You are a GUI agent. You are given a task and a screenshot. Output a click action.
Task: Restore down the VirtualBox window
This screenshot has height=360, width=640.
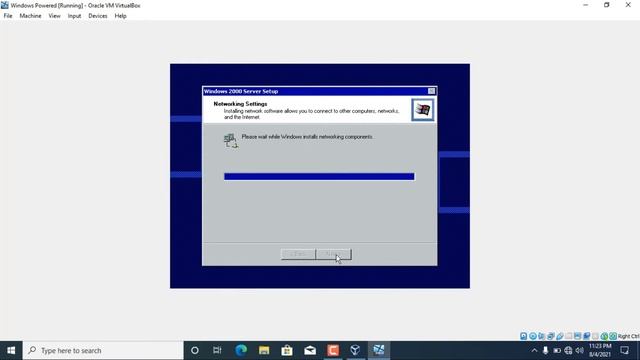(607, 5)
